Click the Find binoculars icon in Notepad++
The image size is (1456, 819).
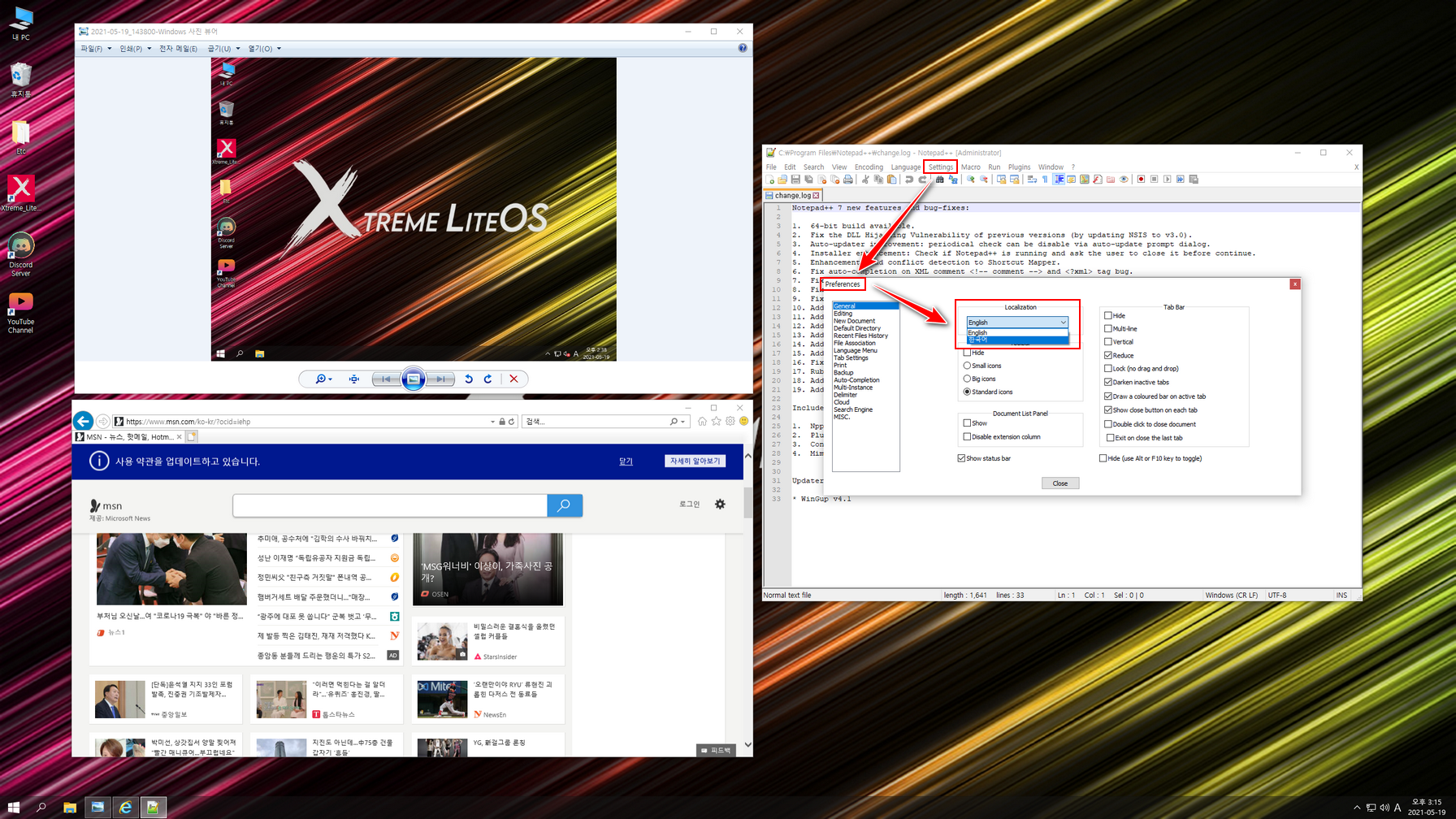click(x=940, y=180)
